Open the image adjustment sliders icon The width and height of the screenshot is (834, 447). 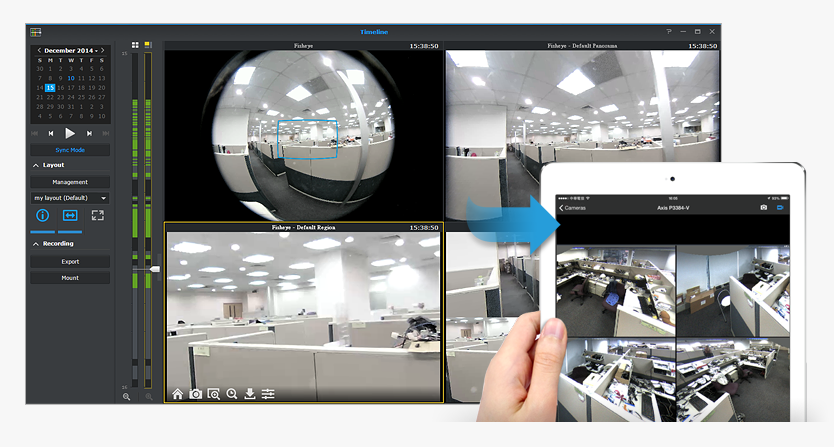[268, 394]
